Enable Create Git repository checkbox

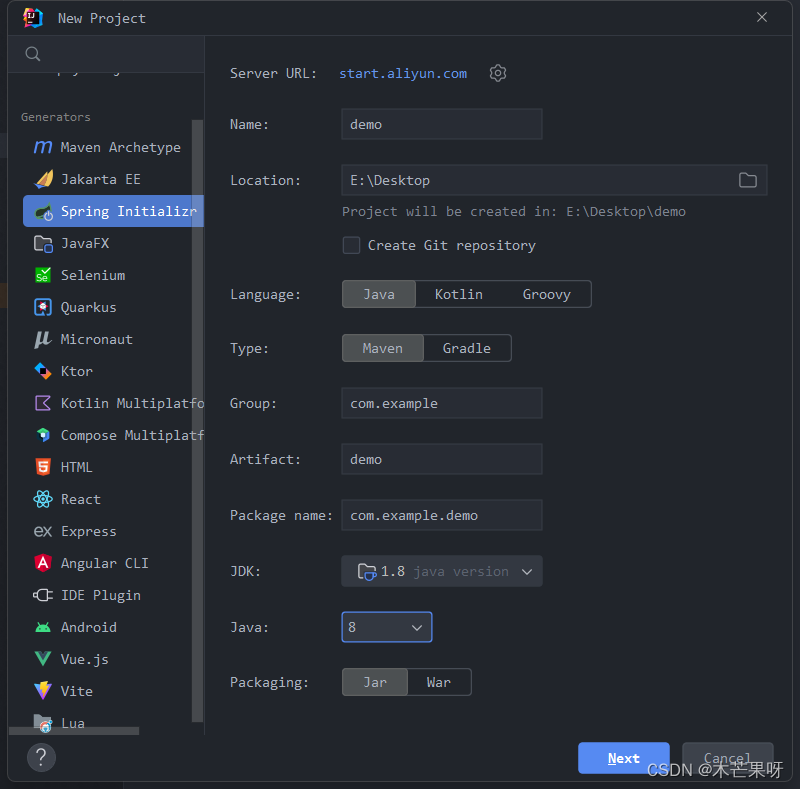pyautogui.click(x=351, y=245)
